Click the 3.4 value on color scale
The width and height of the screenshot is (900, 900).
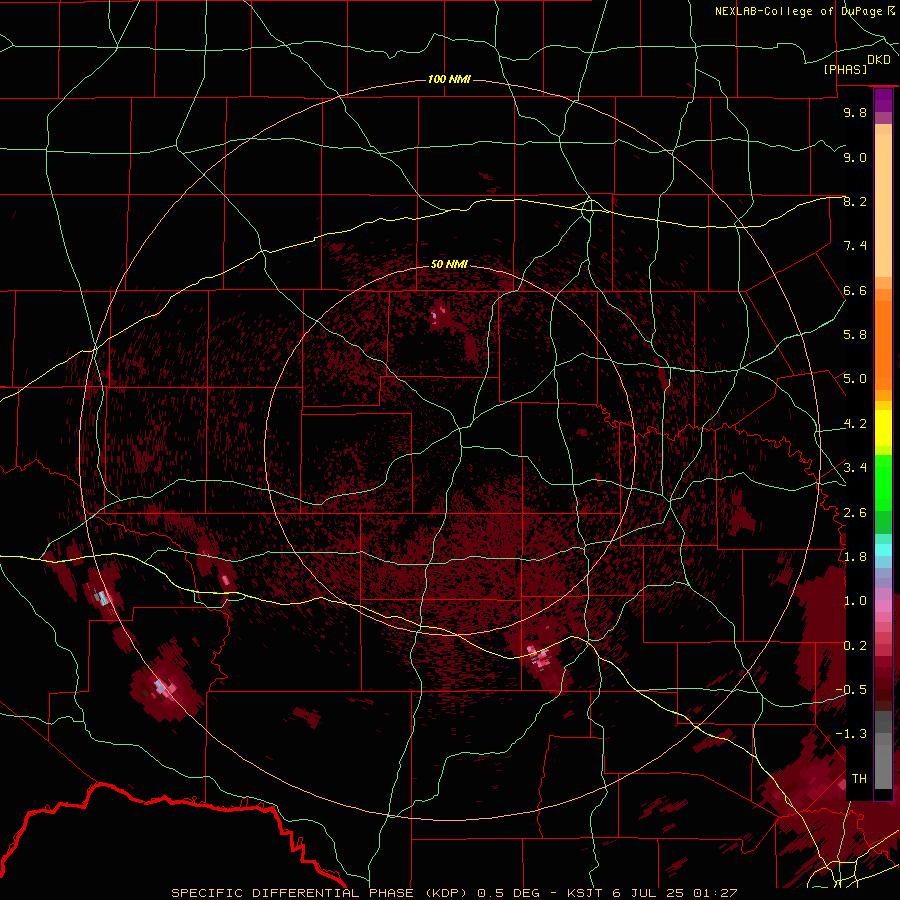[855, 468]
